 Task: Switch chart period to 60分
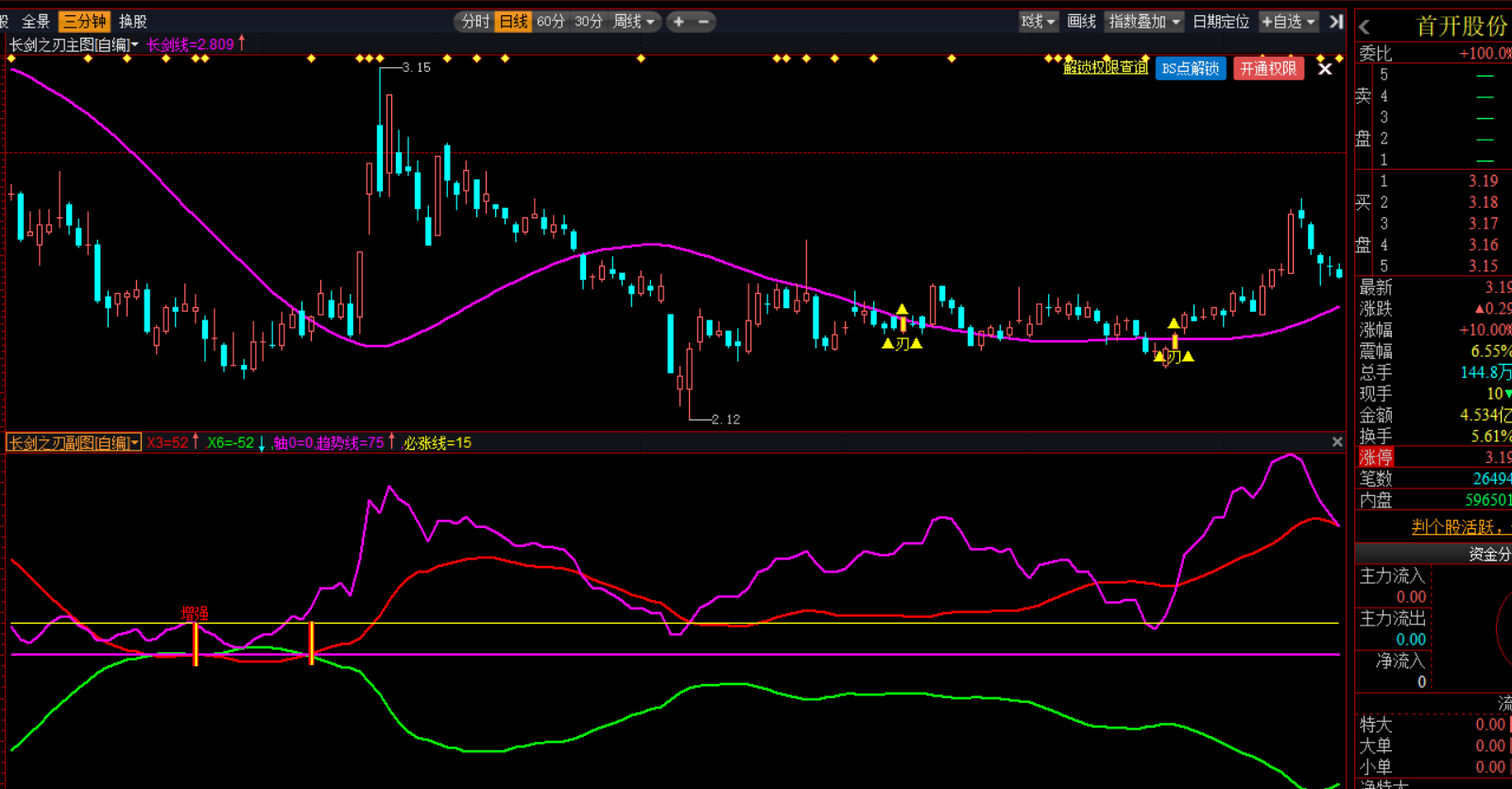550,22
